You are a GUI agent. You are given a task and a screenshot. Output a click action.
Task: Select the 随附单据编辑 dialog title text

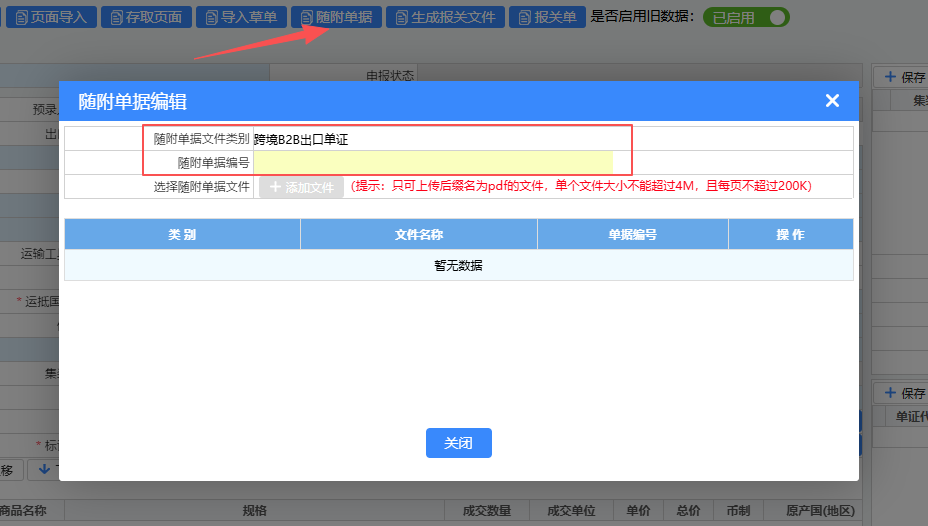[x=133, y=101]
